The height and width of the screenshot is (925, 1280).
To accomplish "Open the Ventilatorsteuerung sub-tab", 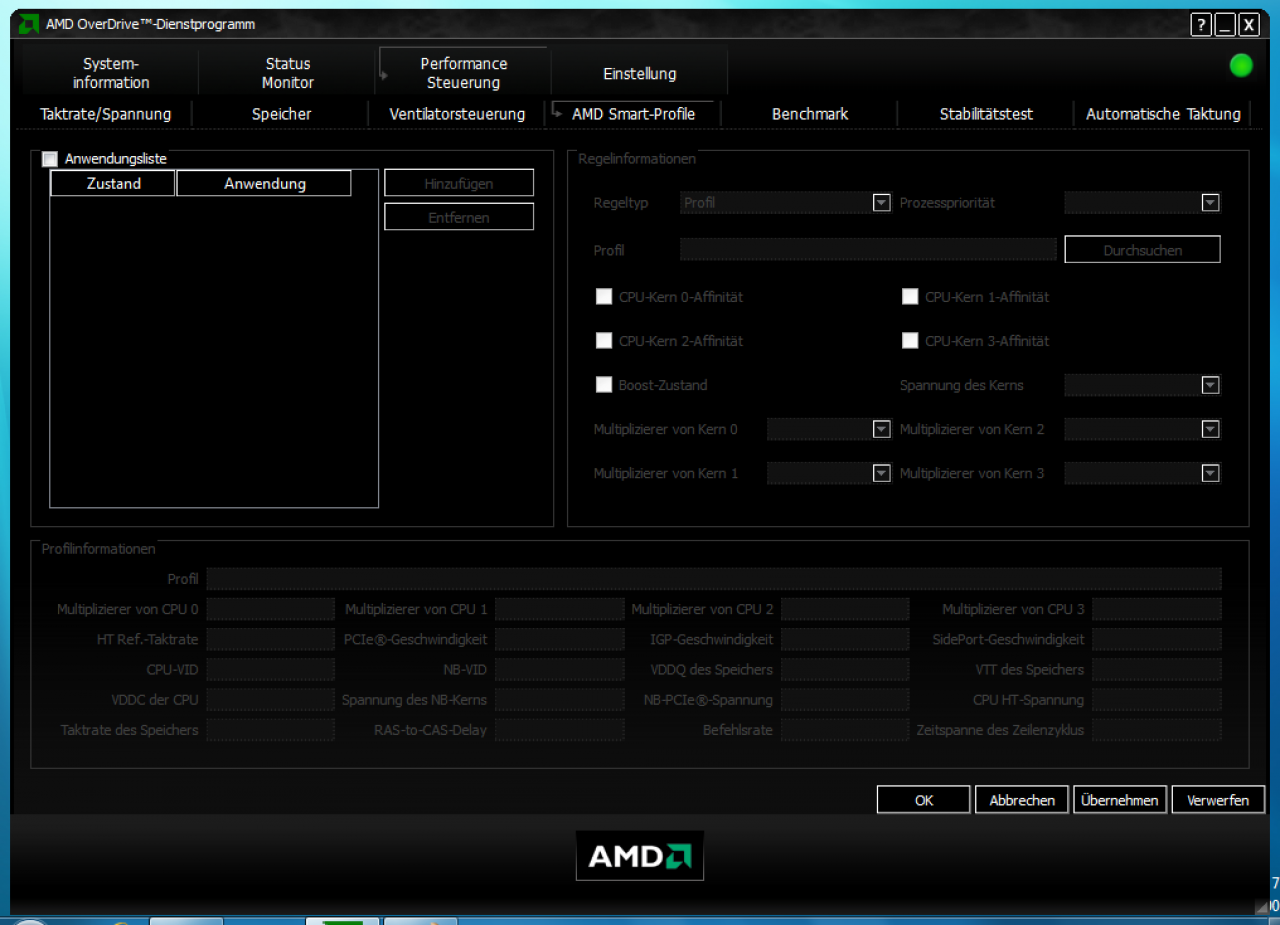I will click(457, 114).
